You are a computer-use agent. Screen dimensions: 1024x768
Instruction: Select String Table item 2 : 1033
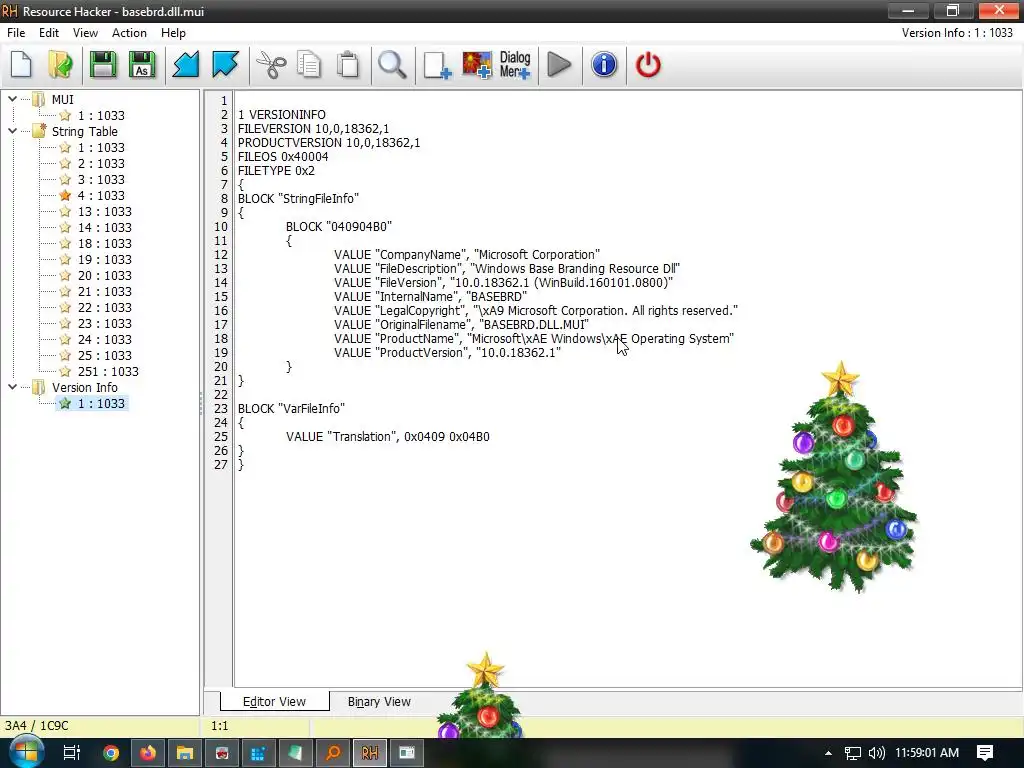[x=101, y=163]
